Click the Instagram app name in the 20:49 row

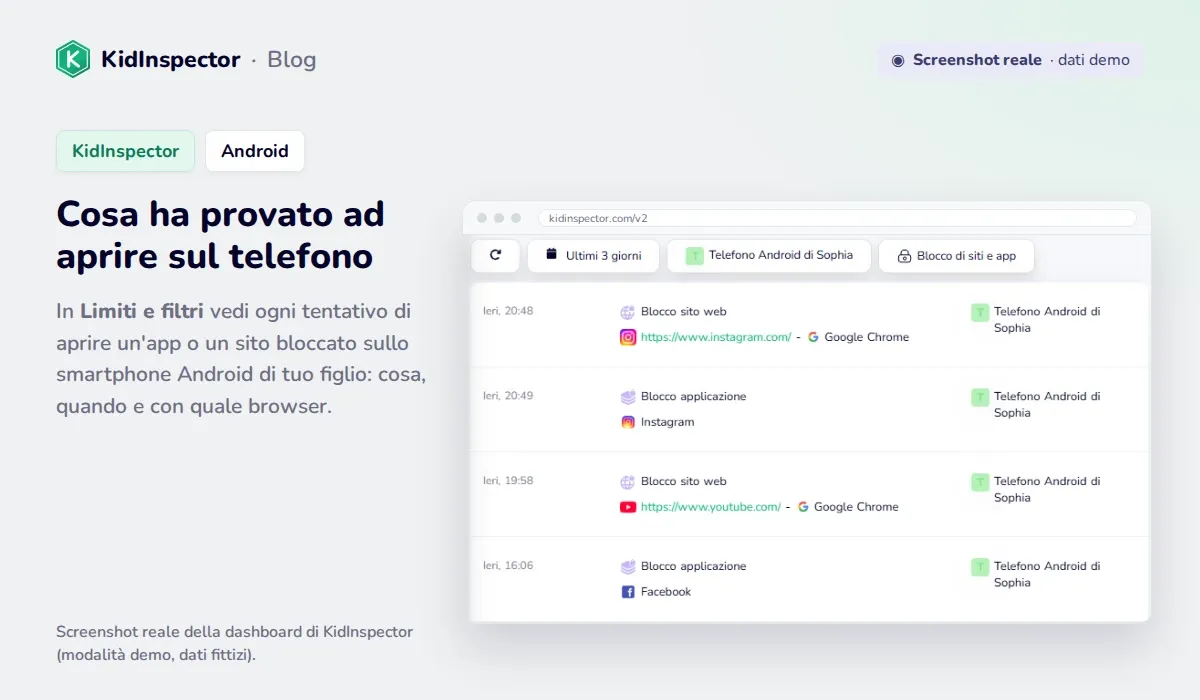667,422
